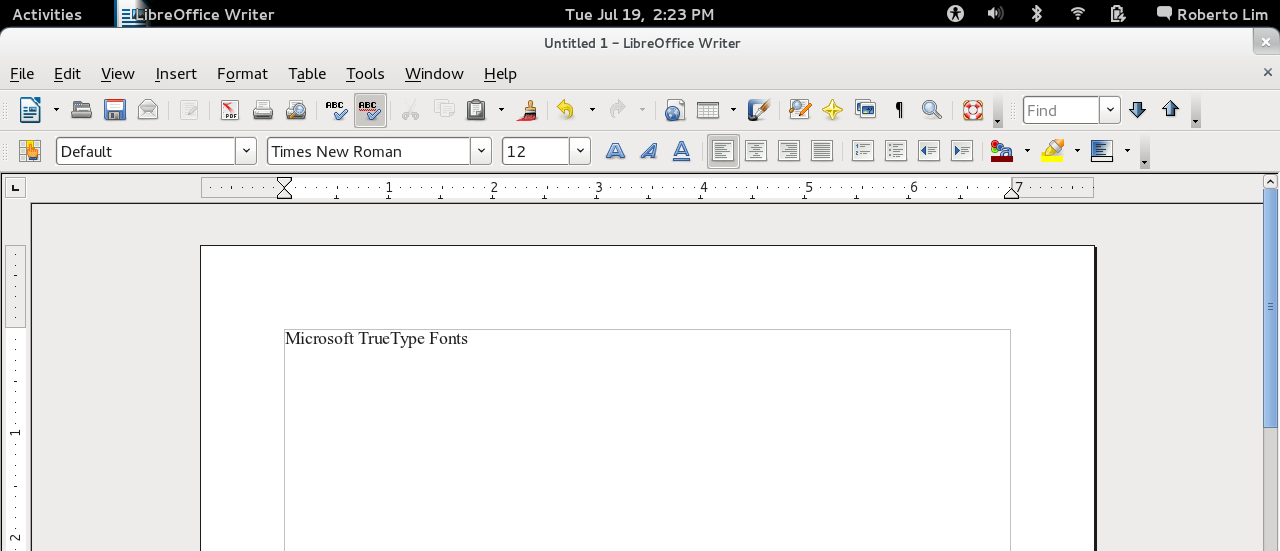Open the Zoom magnifier icon
Viewport: 1280px width, 551px height.
coord(931,110)
